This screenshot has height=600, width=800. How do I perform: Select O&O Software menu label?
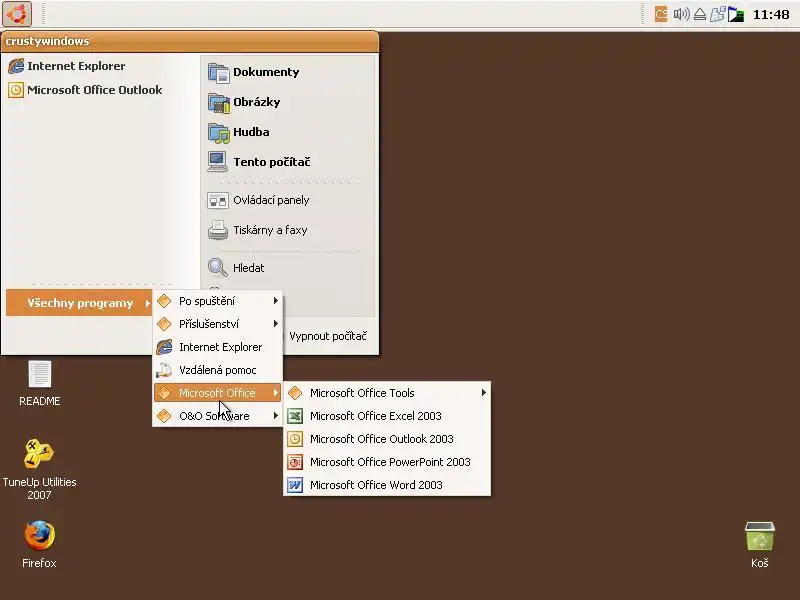(214, 416)
